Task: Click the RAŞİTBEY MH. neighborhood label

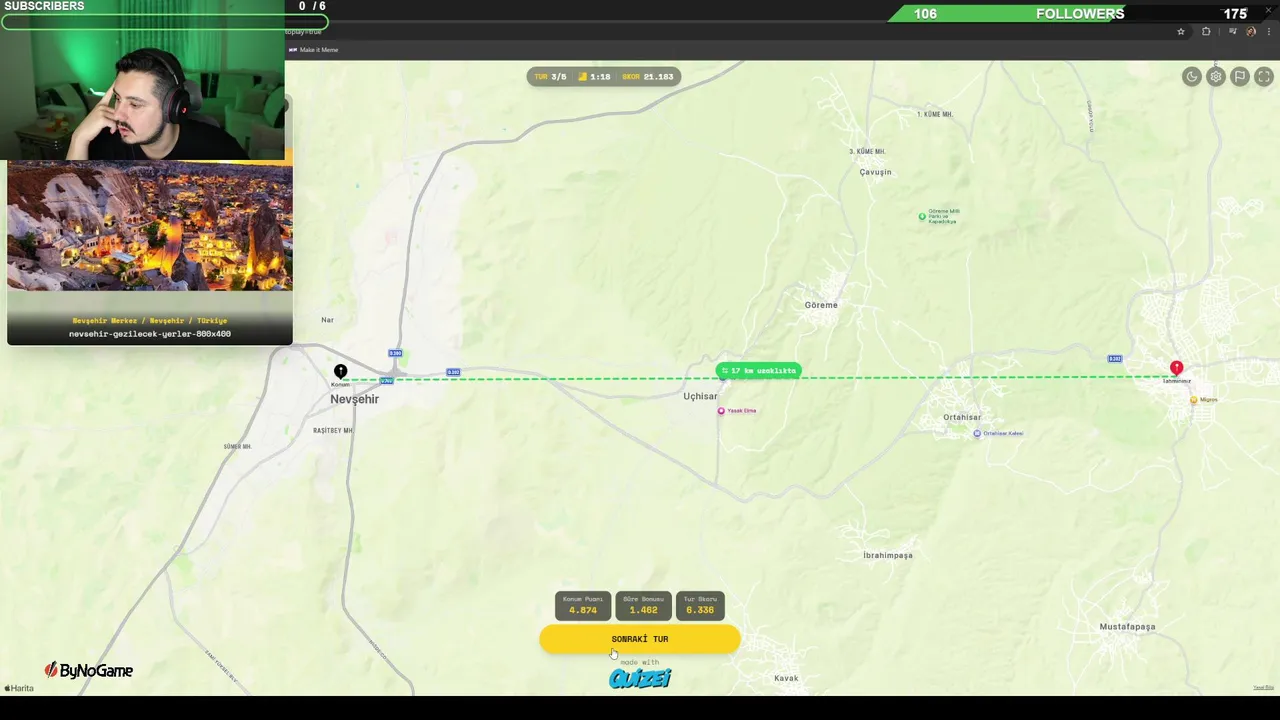Action: pos(333,430)
